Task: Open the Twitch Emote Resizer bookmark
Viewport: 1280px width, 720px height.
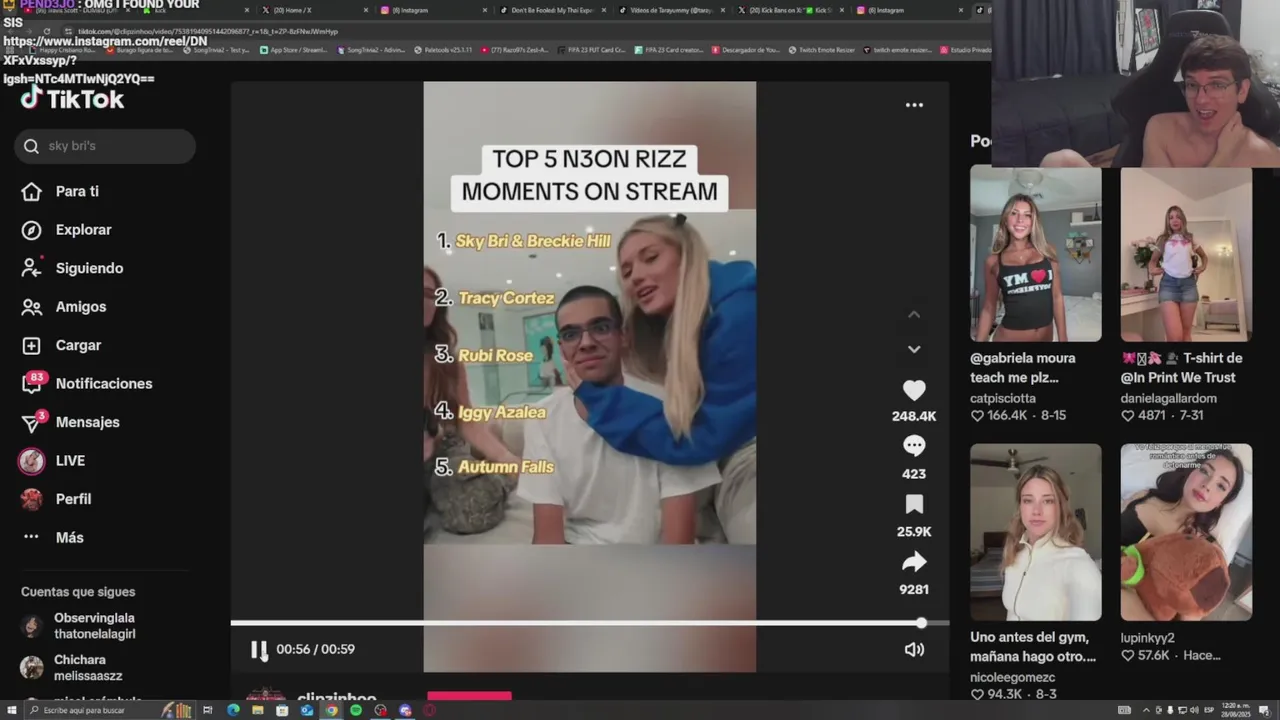Action: click(822, 50)
